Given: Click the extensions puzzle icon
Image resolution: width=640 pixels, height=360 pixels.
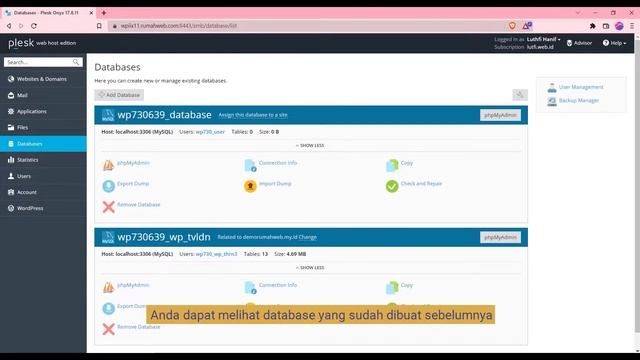Looking at the screenshot, I should coord(593,26).
